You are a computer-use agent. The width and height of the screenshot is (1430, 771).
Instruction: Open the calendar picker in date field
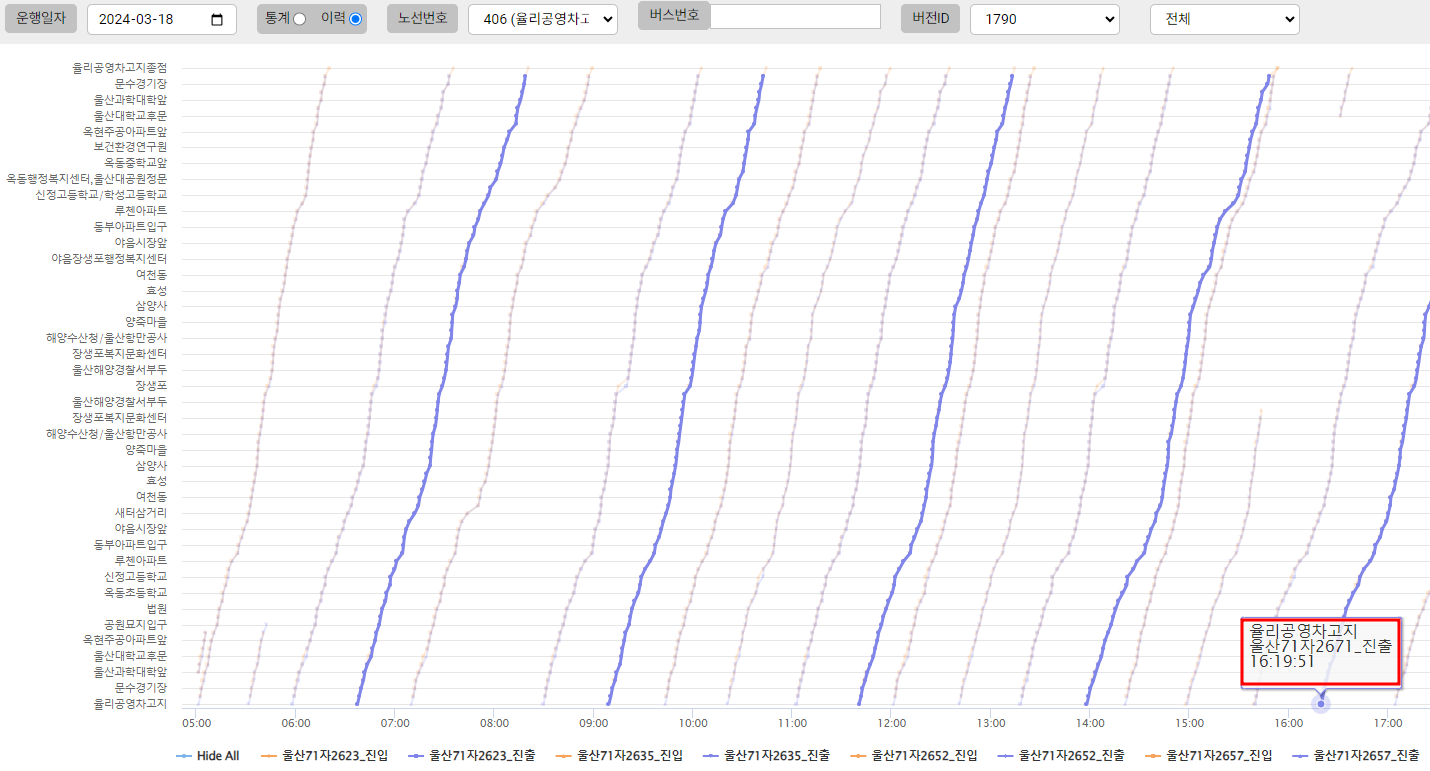218,20
